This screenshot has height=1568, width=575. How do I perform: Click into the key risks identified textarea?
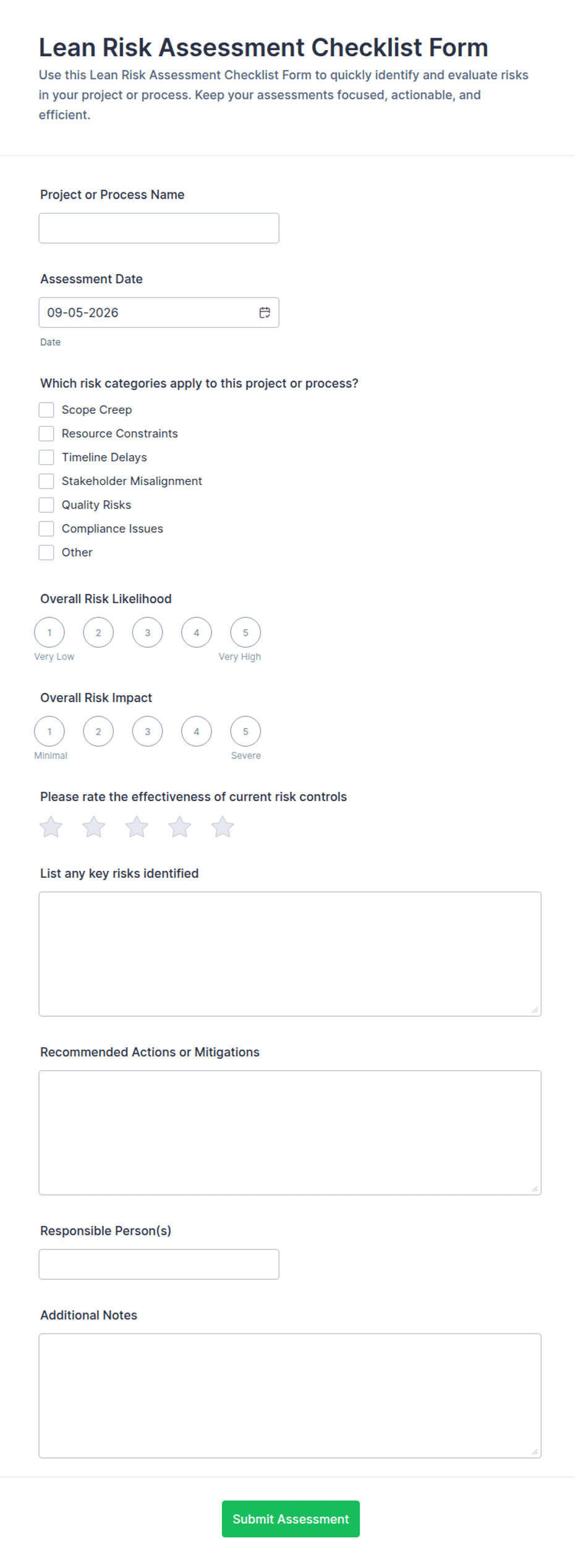pyautogui.click(x=290, y=954)
